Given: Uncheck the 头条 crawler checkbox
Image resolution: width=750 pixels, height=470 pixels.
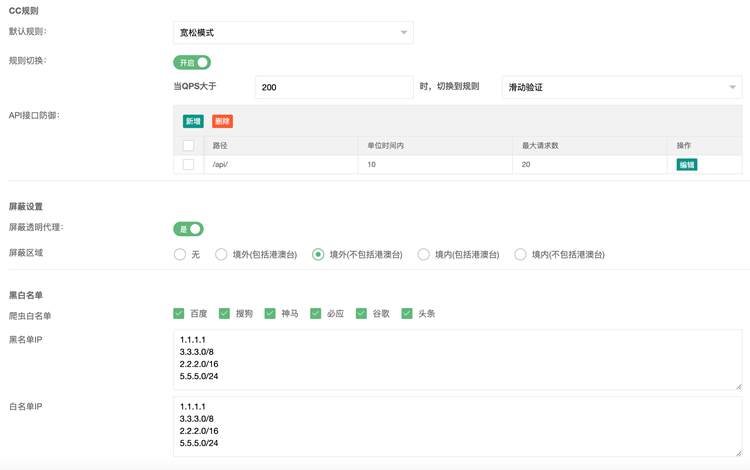Looking at the screenshot, I should point(407,313).
